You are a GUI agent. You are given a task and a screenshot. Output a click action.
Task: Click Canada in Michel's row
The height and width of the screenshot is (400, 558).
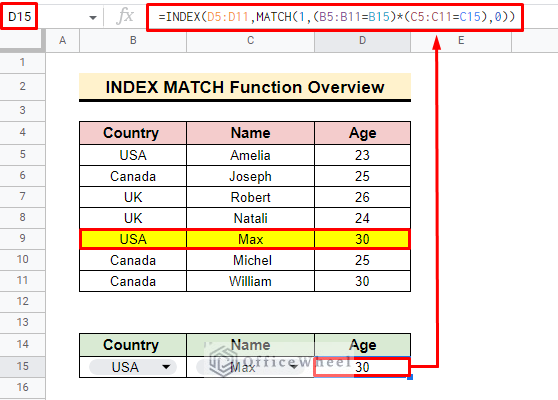coord(133,260)
